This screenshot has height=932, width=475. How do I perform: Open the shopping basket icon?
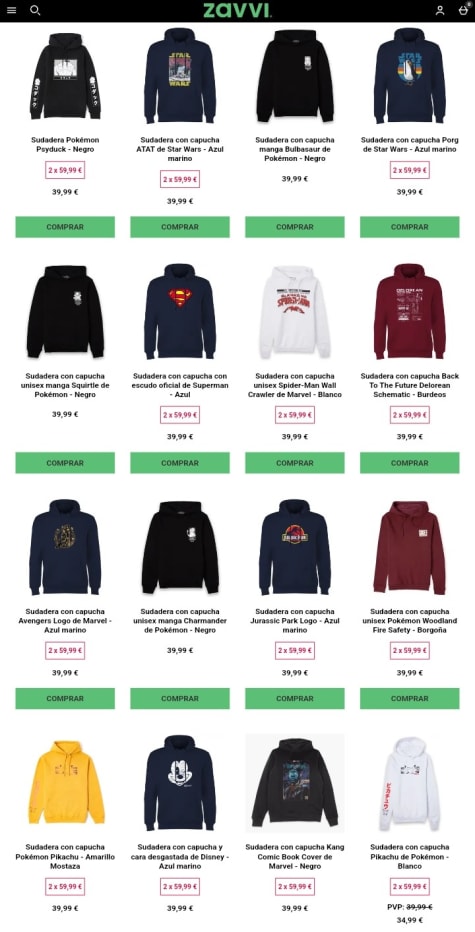coord(464,10)
